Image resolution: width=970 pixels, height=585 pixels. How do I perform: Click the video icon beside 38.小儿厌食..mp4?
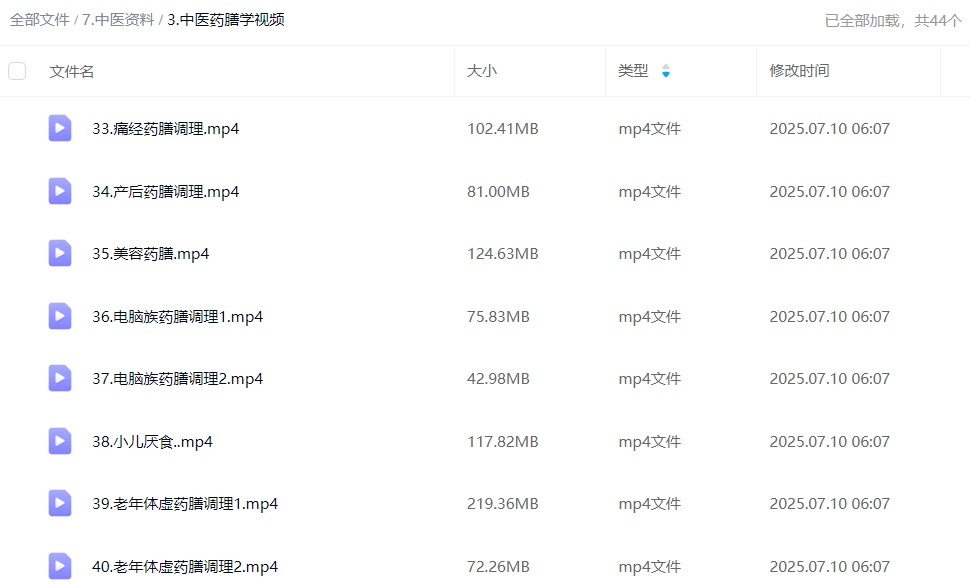(60, 441)
